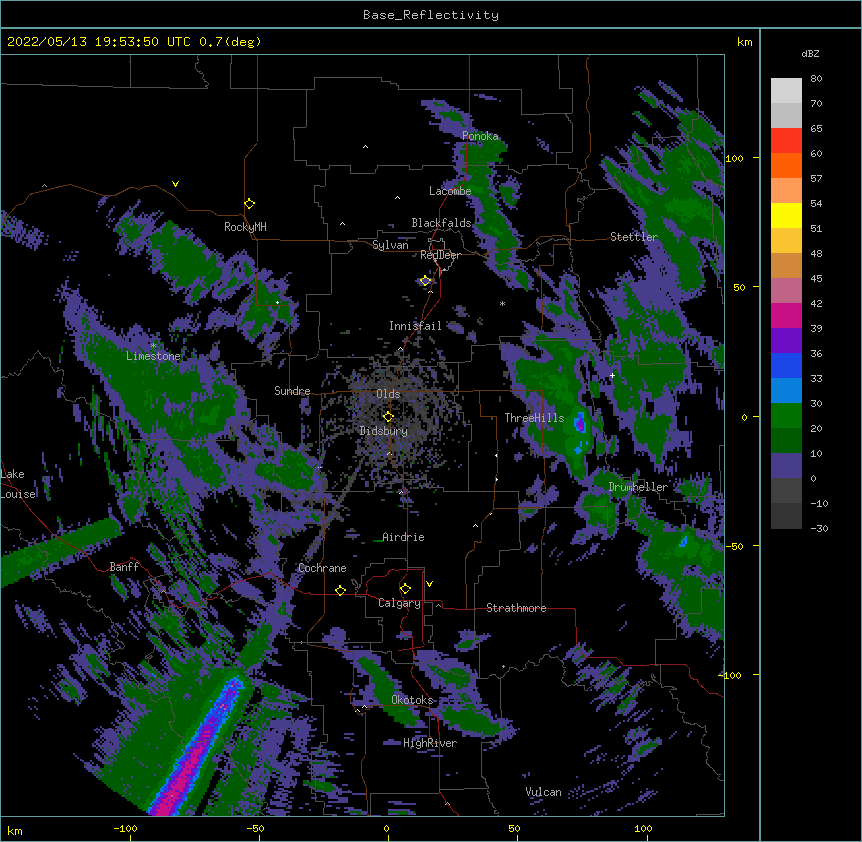
Task: Pick the light blue swatch above green in legend
Action: click(x=786, y=390)
